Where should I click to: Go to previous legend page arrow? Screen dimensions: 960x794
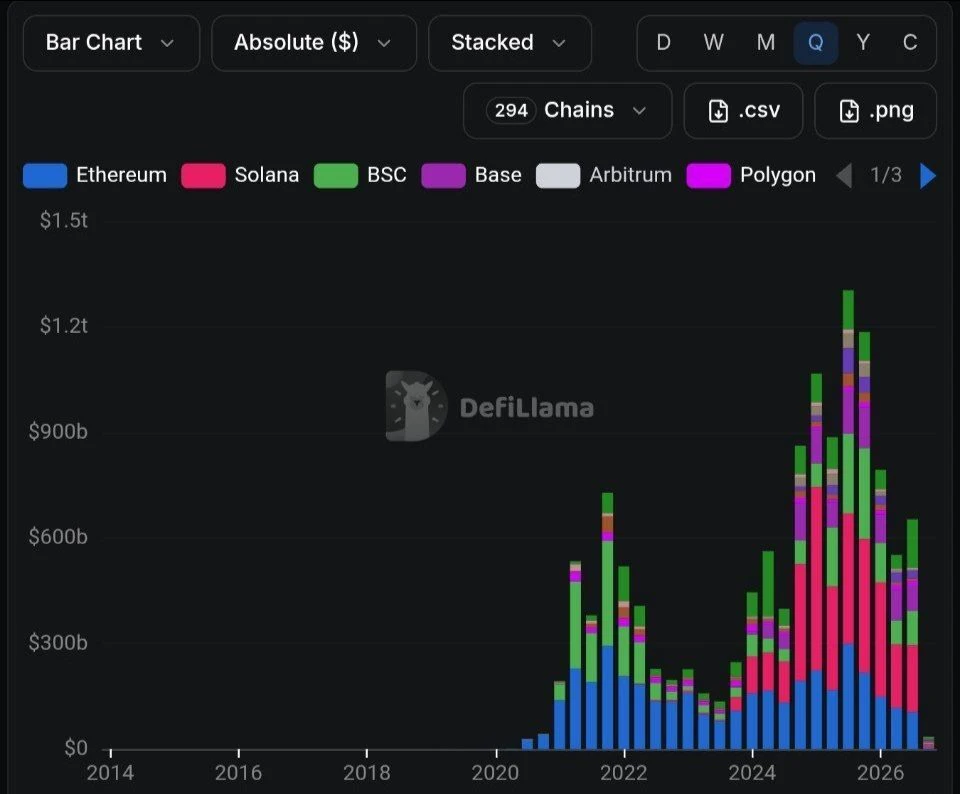tap(844, 176)
